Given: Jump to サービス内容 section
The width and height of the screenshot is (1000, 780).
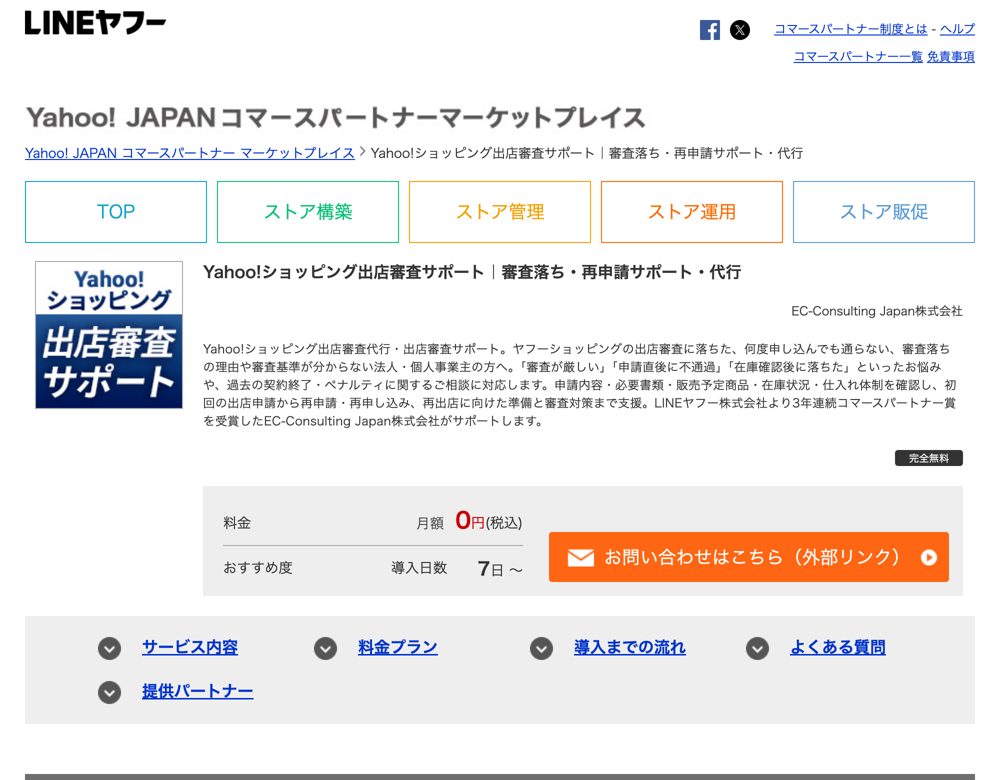Looking at the screenshot, I should (190, 647).
